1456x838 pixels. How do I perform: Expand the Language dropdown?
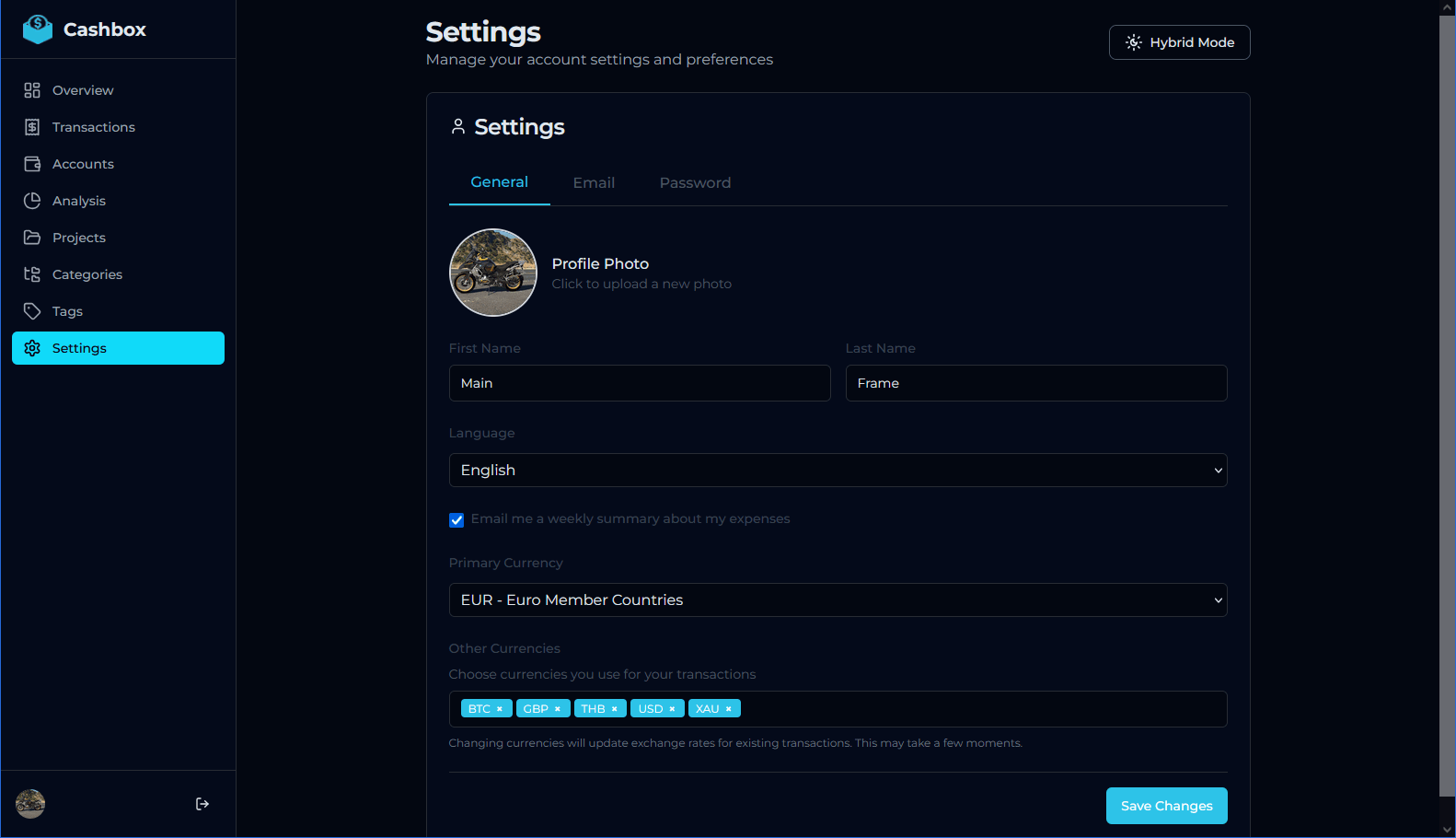[838, 471]
